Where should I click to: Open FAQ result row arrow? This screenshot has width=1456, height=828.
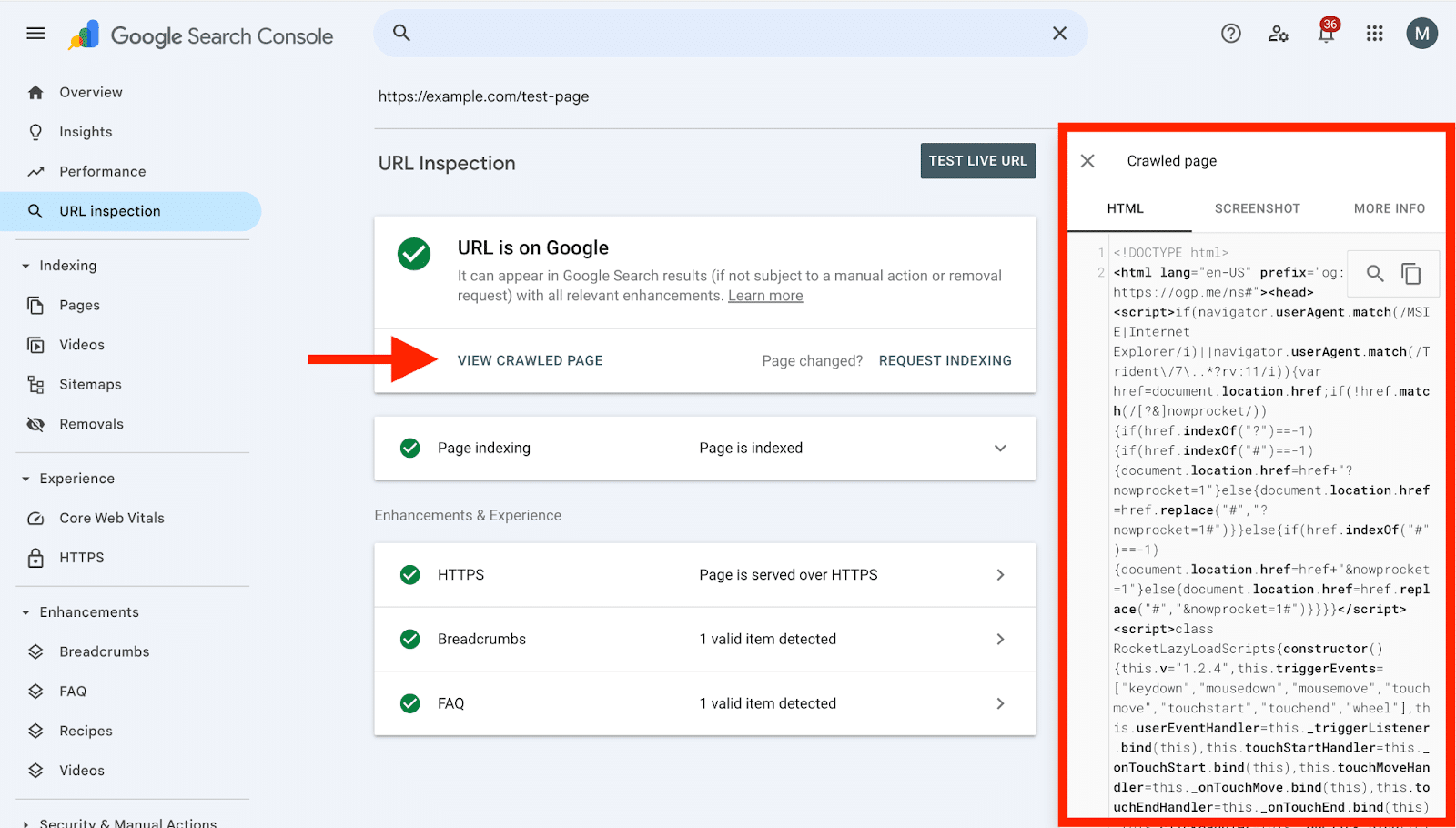[x=1000, y=703]
